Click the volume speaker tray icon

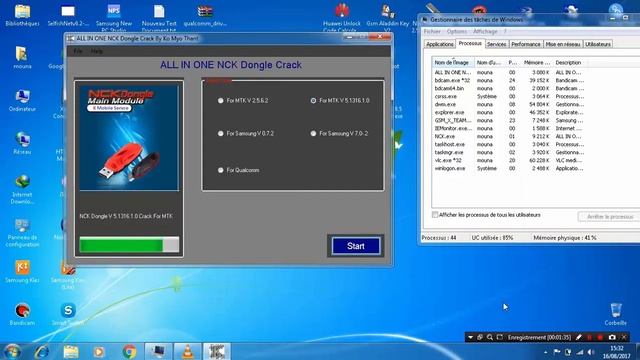coord(591,352)
